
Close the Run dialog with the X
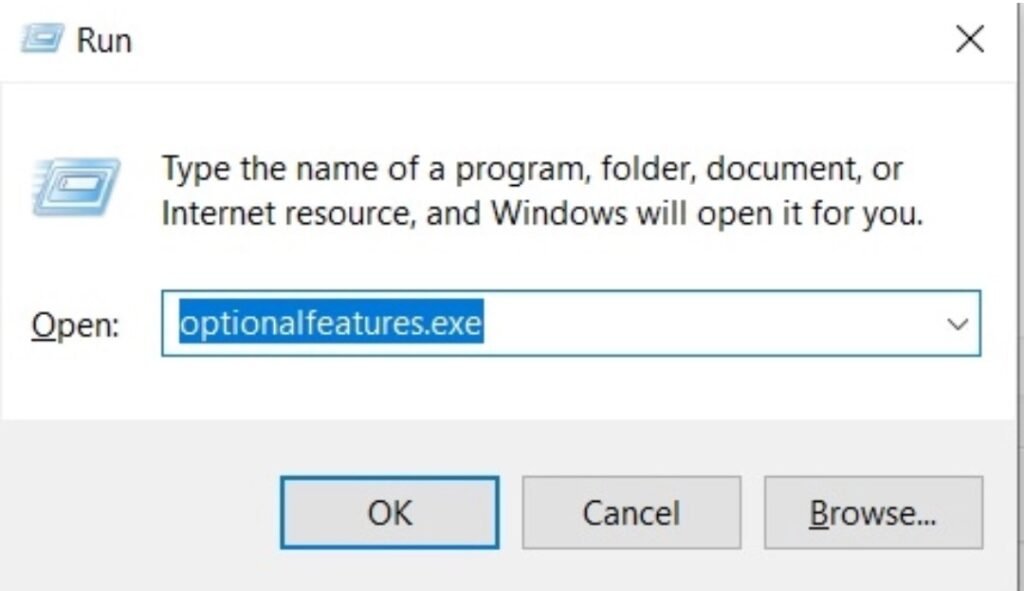[x=968, y=38]
